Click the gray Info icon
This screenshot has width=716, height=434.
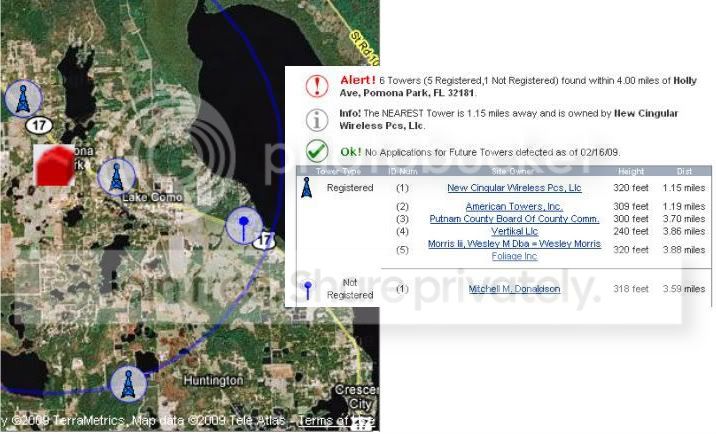point(316,119)
